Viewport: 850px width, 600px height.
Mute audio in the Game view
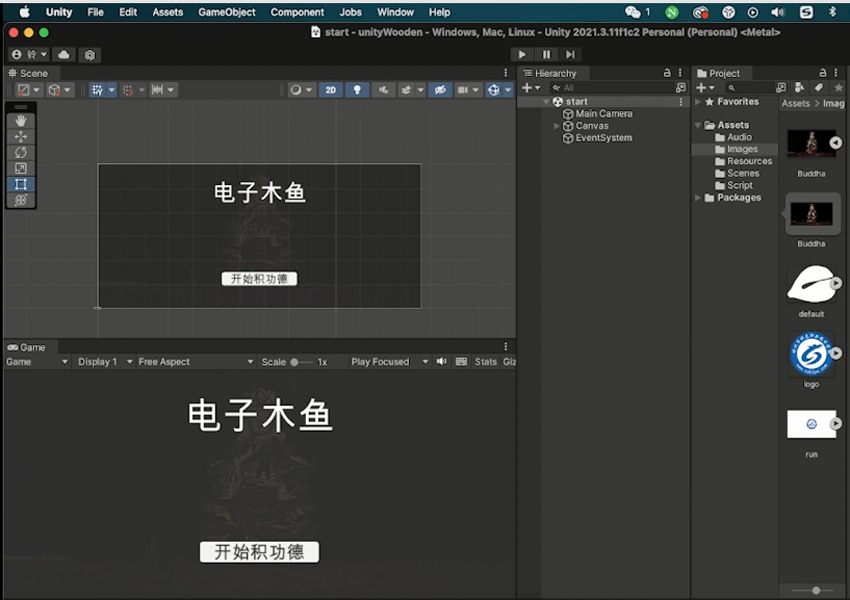pos(441,361)
